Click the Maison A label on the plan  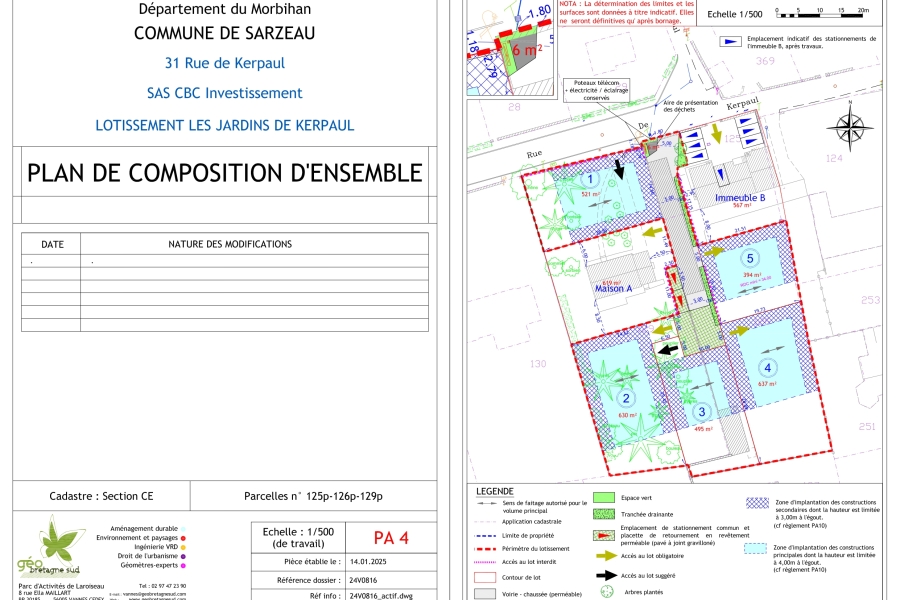[x=614, y=289]
